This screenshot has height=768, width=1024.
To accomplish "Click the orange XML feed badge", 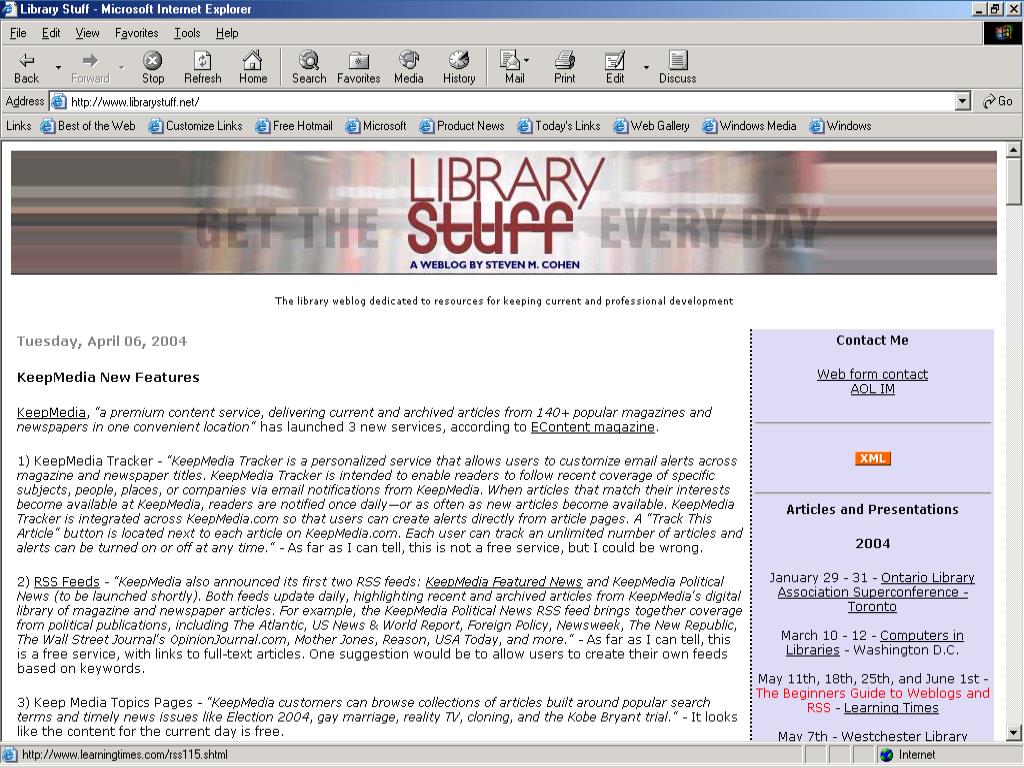I will pos(872,458).
